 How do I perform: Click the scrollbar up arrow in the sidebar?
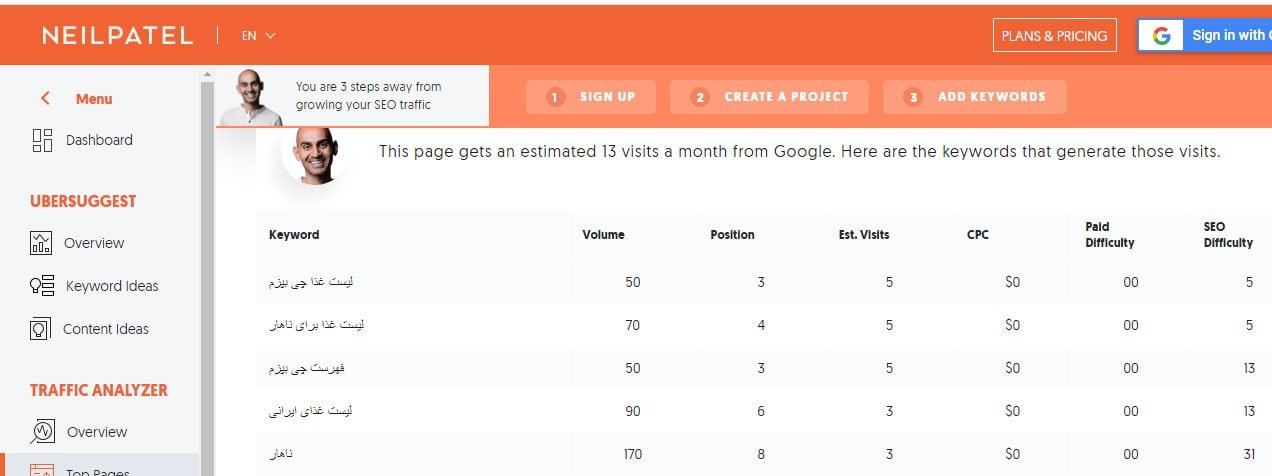click(207, 73)
